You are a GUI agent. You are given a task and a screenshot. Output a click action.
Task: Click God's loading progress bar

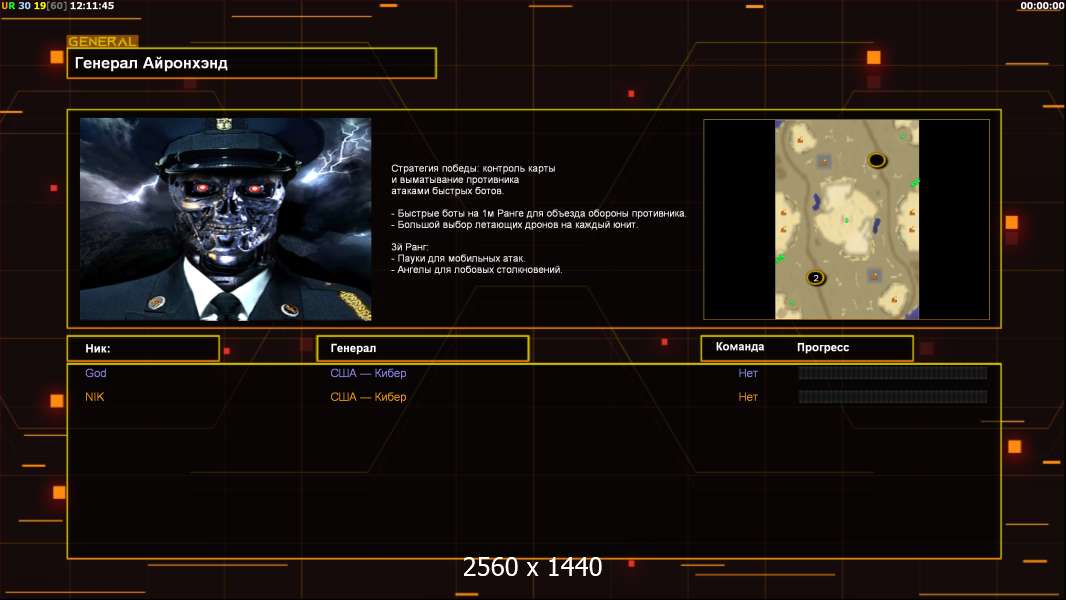pos(893,373)
